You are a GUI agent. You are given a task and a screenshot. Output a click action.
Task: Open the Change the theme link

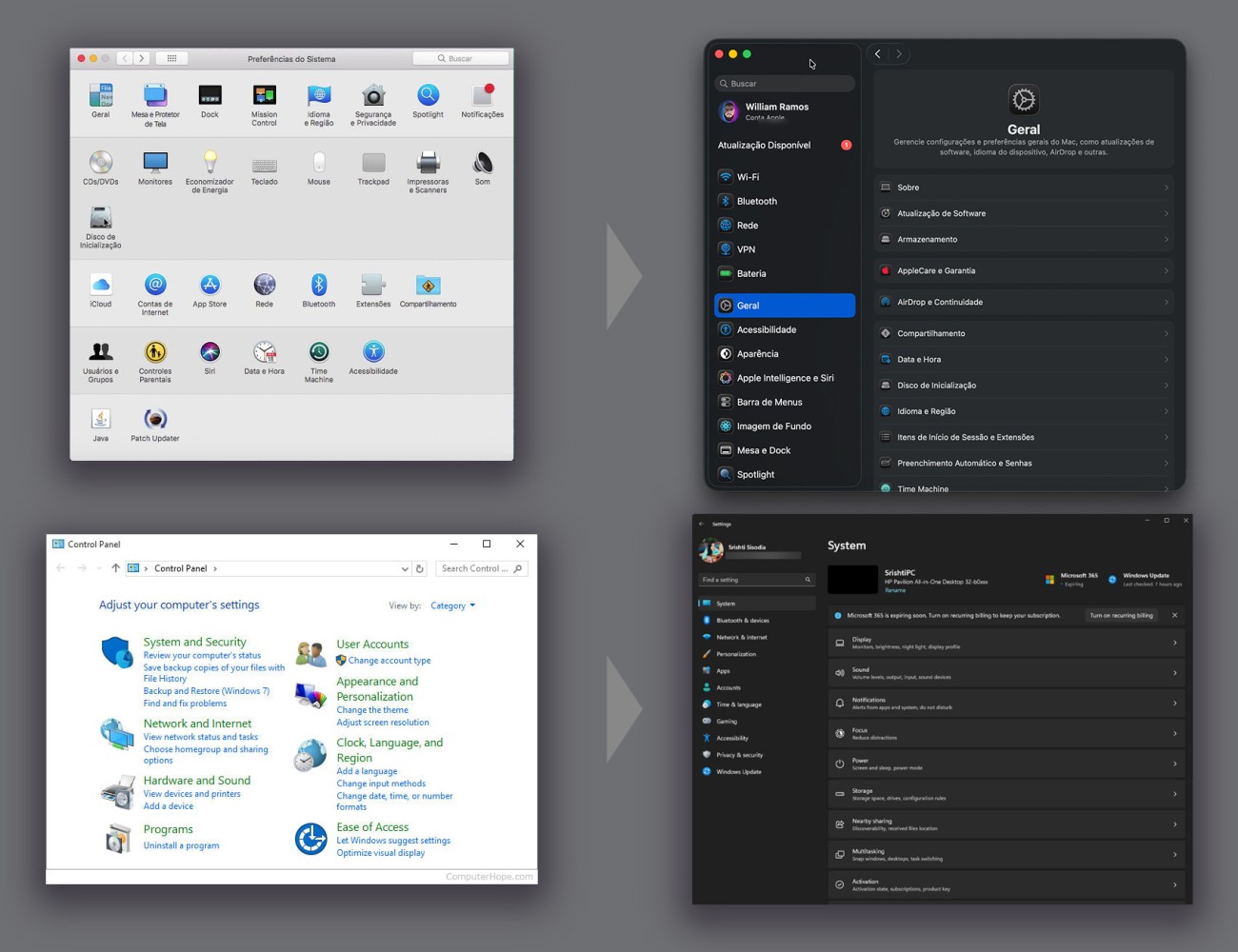pyautogui.click(x=372, y=710)
